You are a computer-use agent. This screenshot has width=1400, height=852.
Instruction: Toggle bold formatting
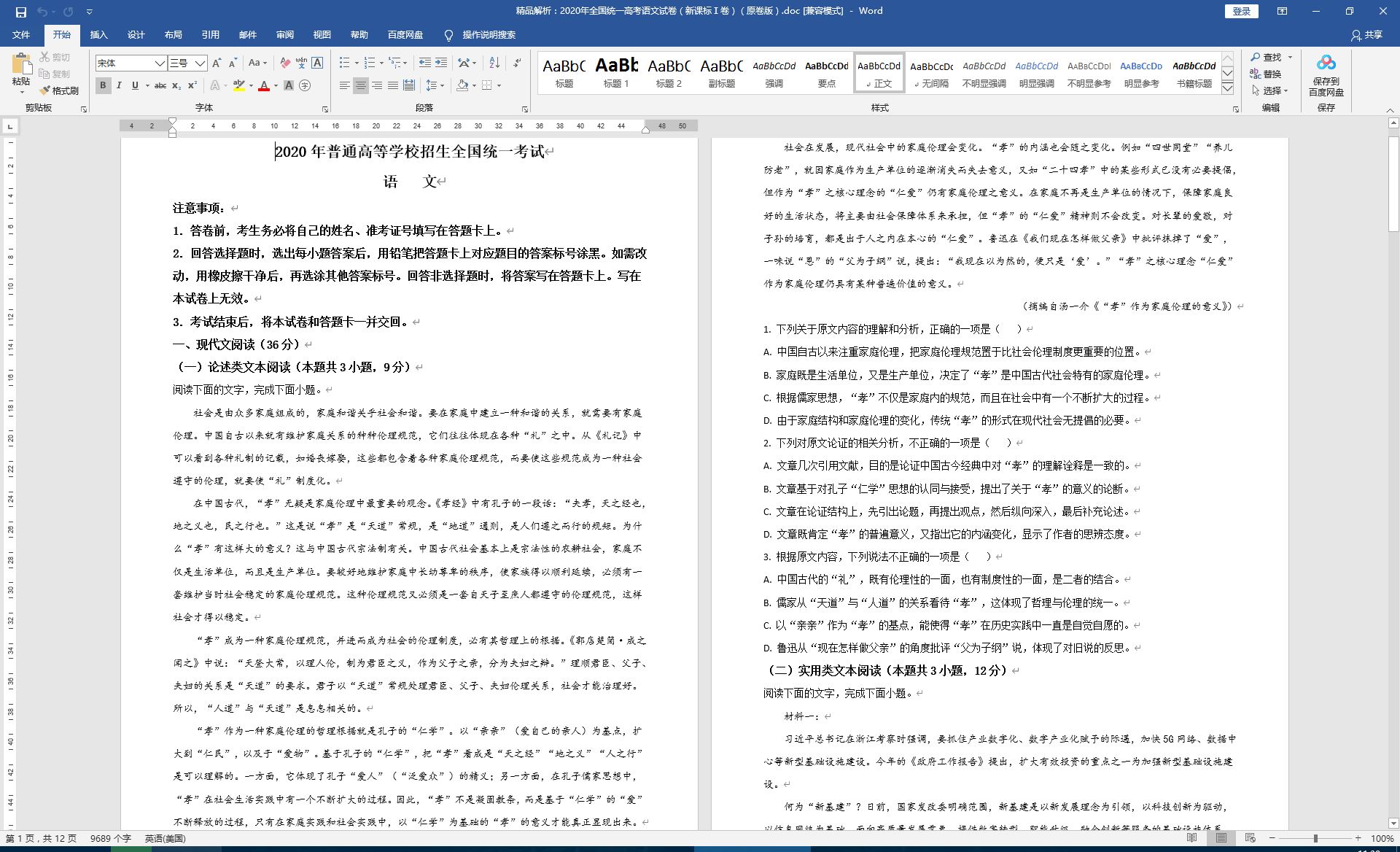click(x=103, y=86)
